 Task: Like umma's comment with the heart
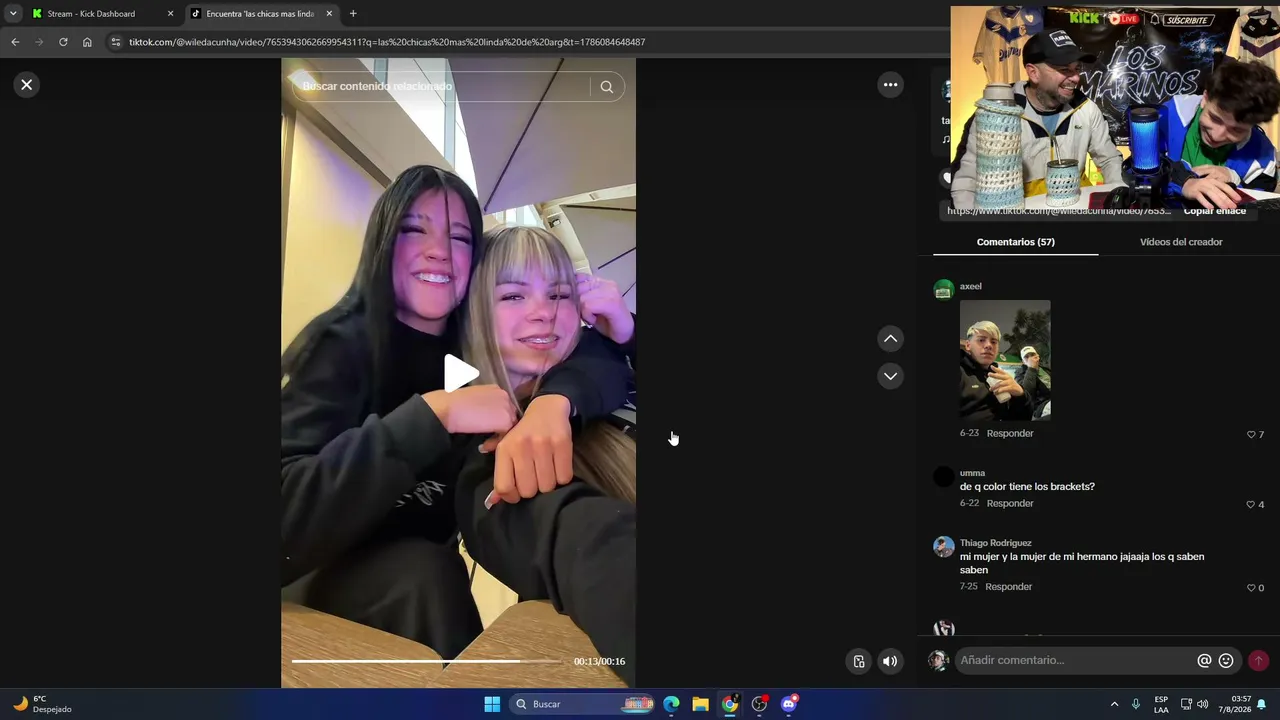coord(1251,505)
